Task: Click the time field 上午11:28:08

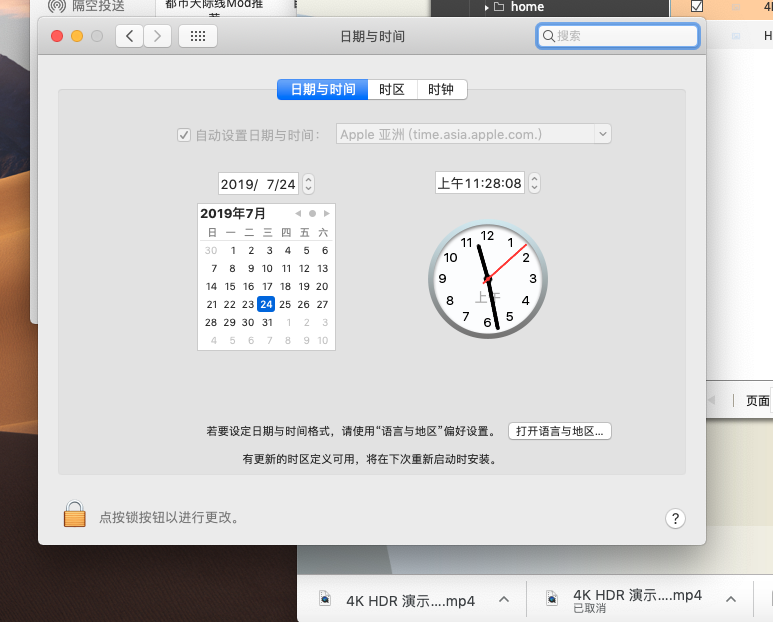Action: coord(480,183)
